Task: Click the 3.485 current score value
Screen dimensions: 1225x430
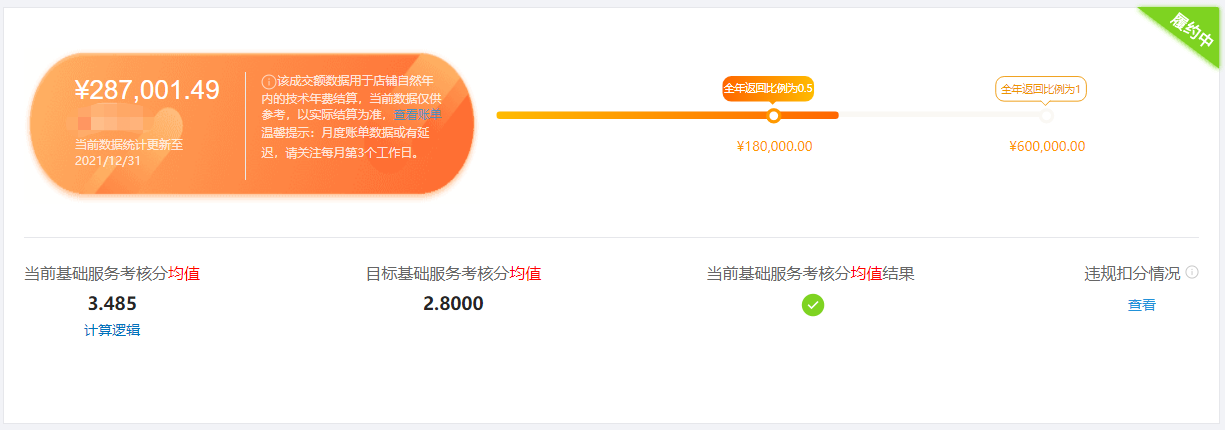Action: (x=112, y=303)
